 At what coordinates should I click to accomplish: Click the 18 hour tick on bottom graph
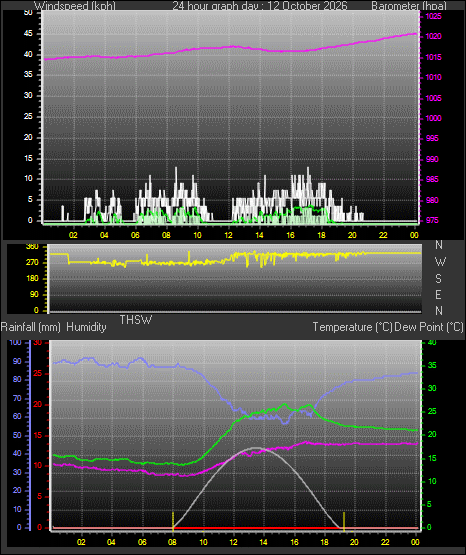(324, 542)
